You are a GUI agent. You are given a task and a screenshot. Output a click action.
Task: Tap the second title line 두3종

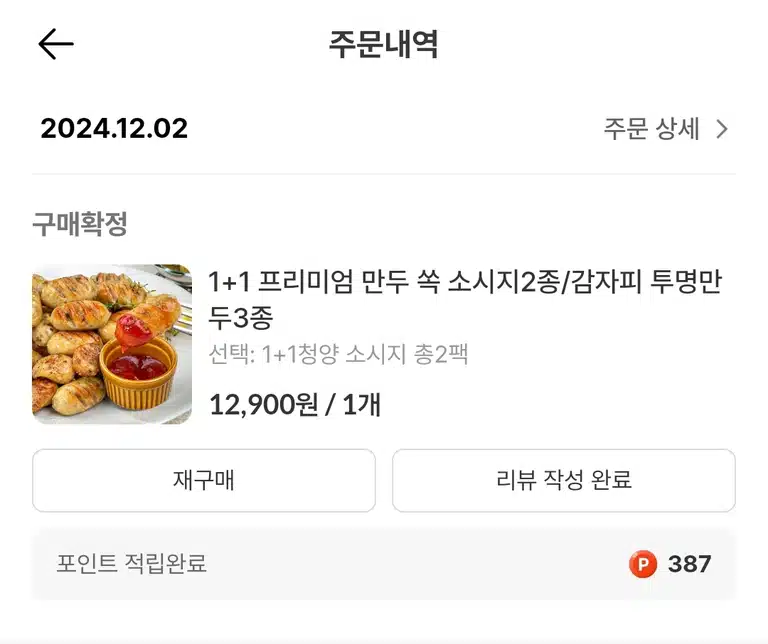click(240, 318)
